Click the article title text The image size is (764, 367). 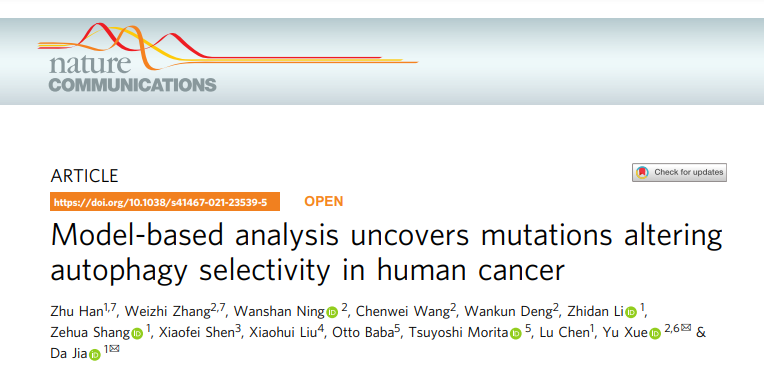[386, 252]
